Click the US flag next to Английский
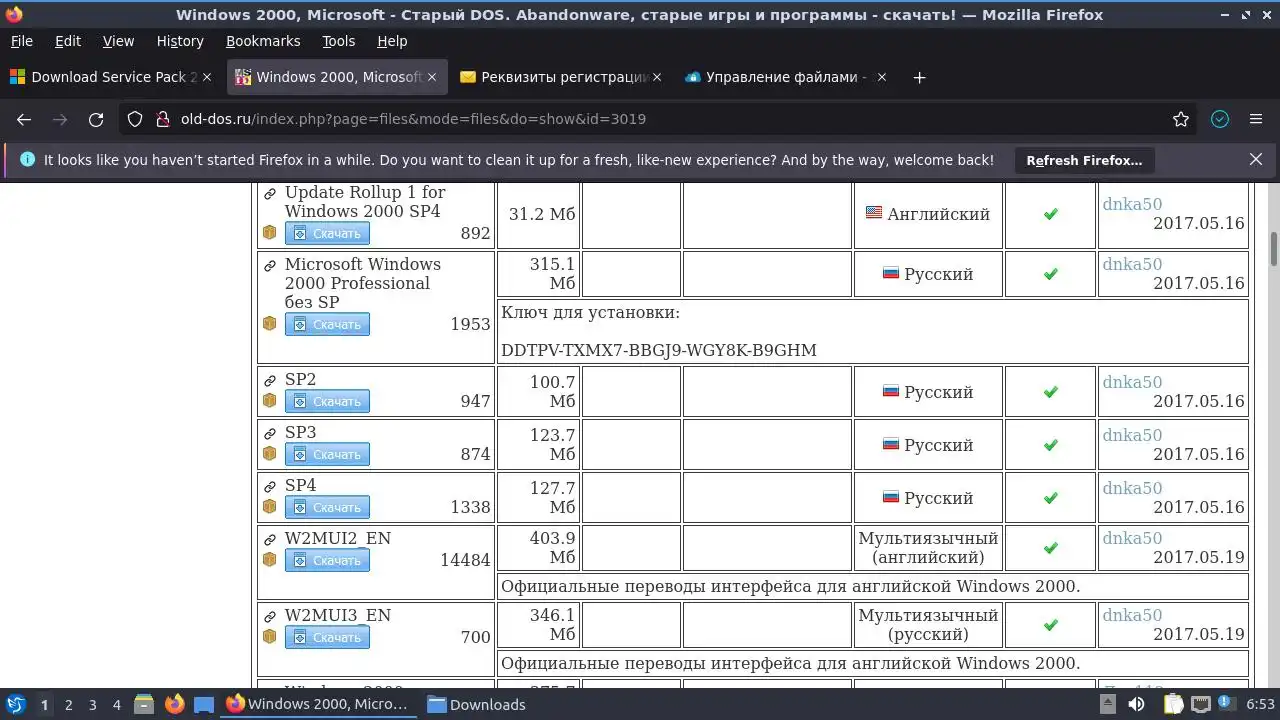This screenshot has width=1280, height=720. pos(874,212)
